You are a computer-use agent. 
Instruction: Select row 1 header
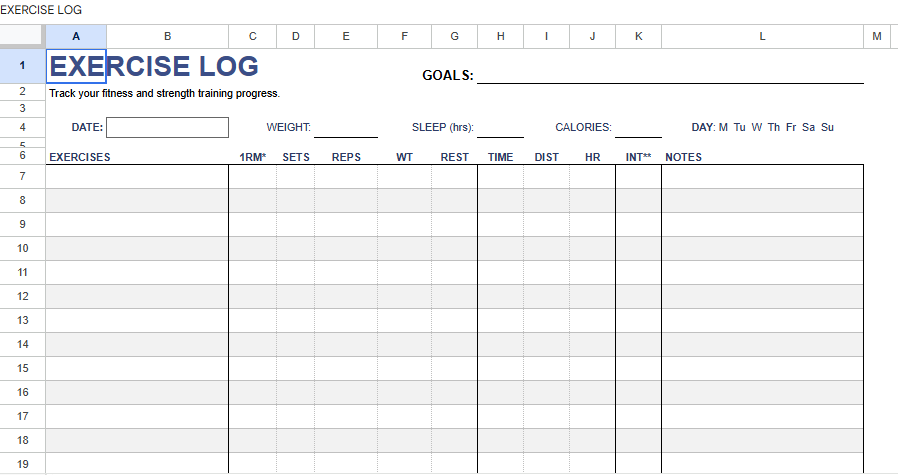[x=22, y=66]
